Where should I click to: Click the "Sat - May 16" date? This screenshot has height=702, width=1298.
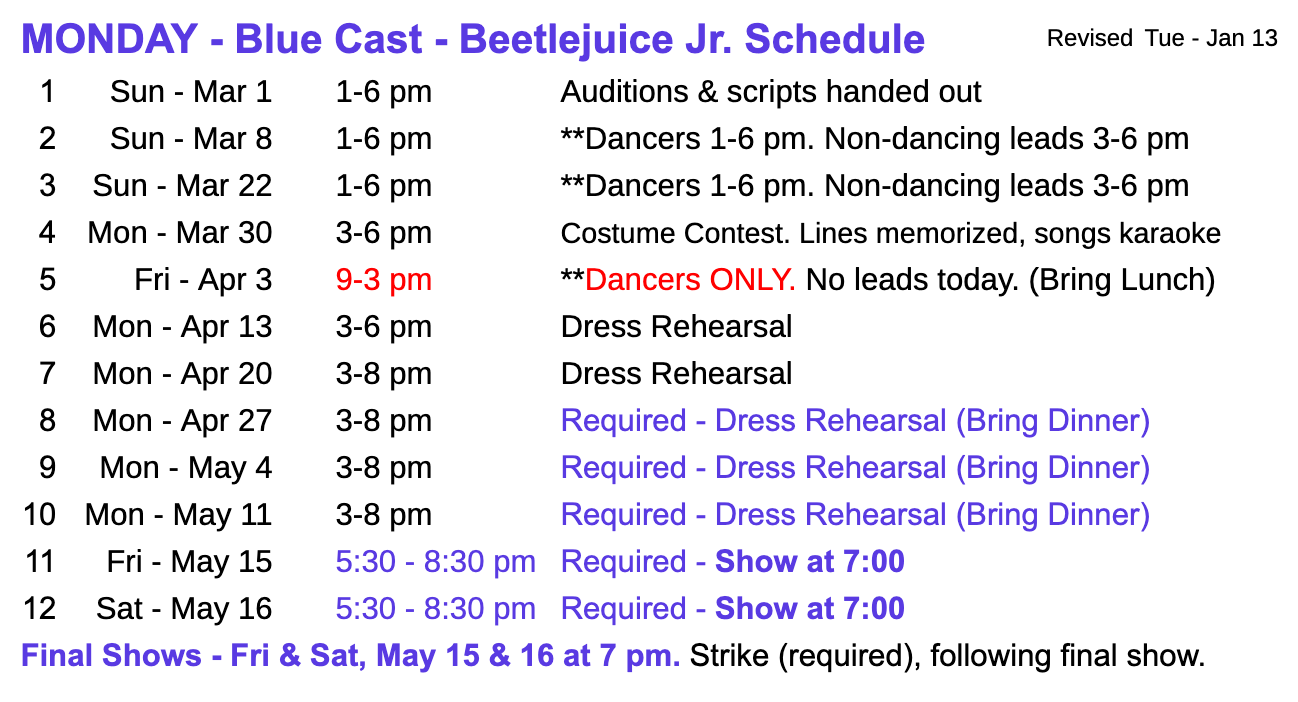(184, 609)
